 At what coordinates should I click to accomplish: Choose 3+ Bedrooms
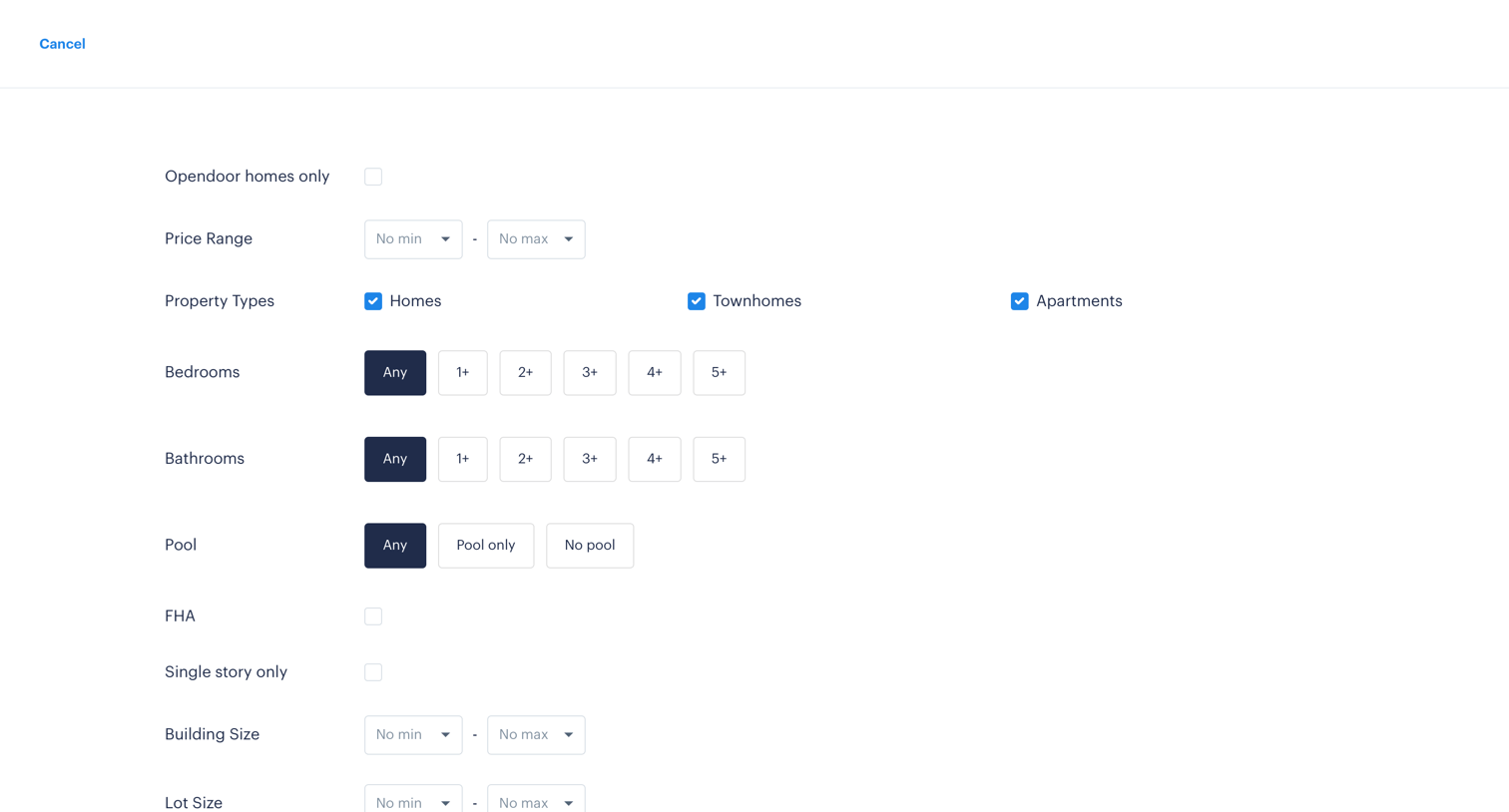(590, 373)
